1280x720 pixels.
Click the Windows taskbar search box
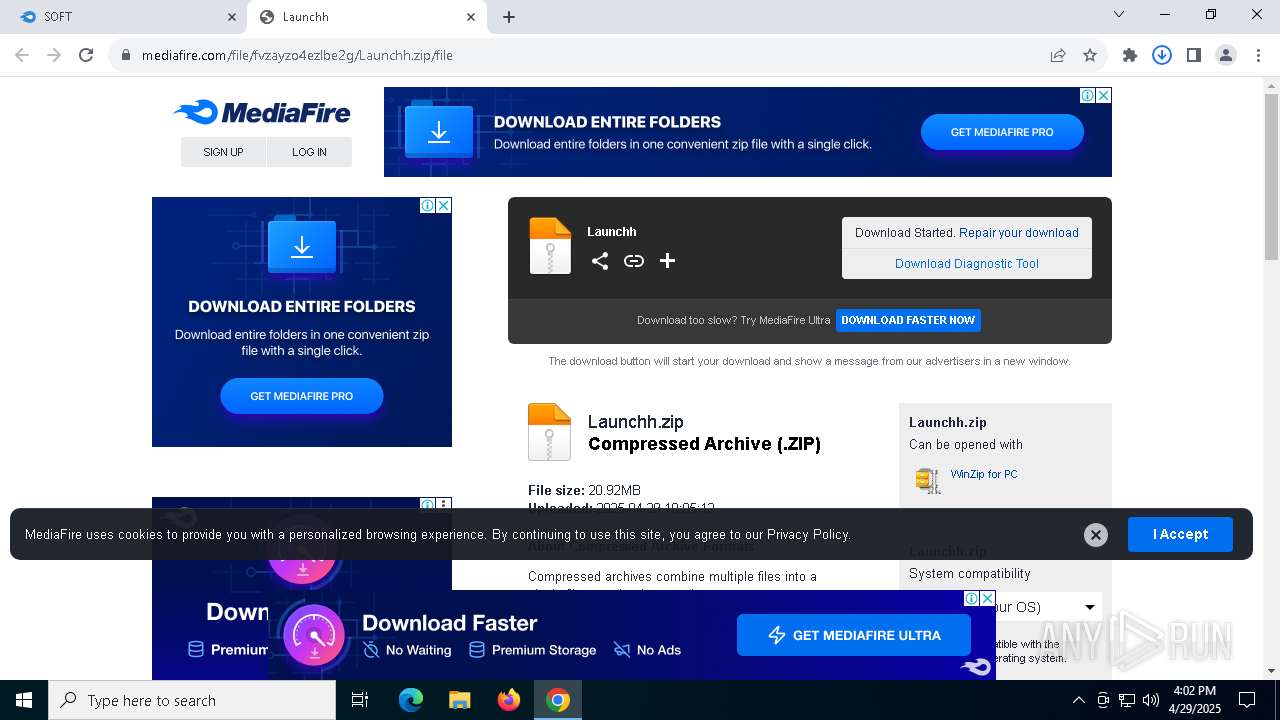click(x=192, y=700)
